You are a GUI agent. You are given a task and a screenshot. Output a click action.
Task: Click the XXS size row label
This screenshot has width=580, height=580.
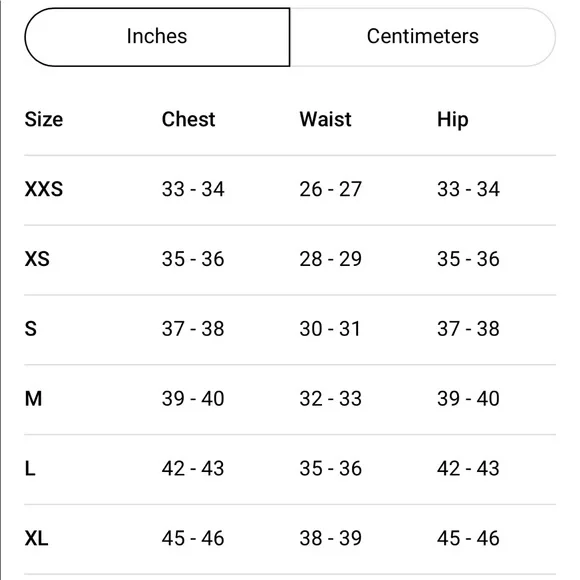[x=44, y=189]
